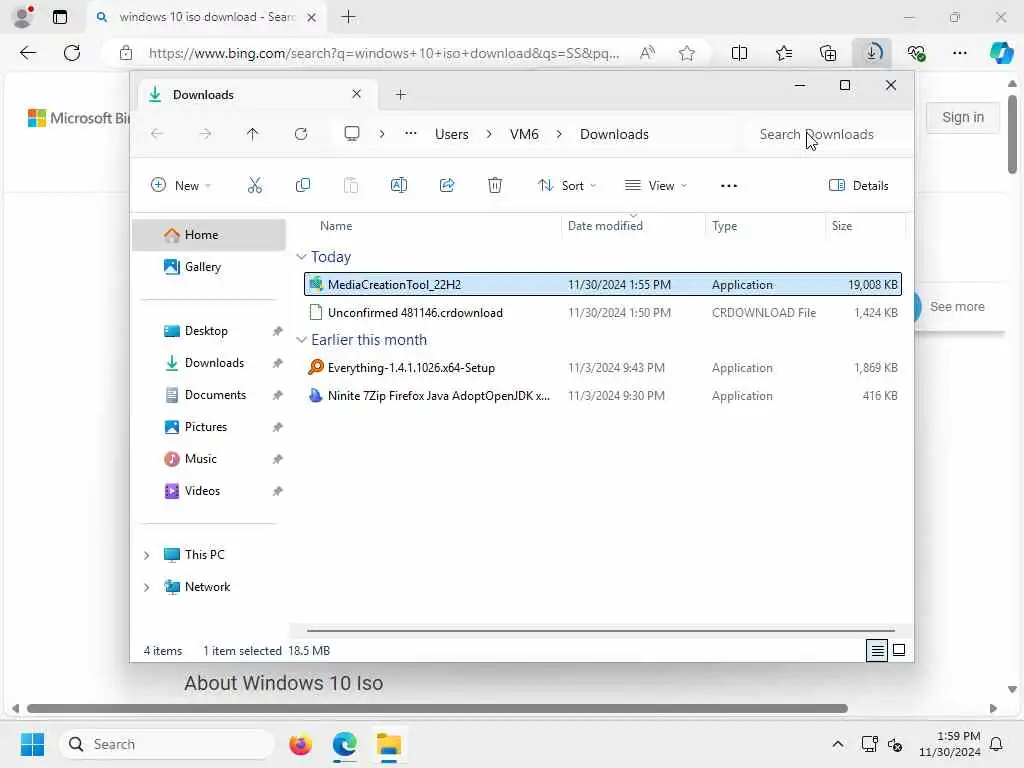Open Desktop in Quick access
Viewport: 1024px width, 768px height.
click(x=209, y=331)
